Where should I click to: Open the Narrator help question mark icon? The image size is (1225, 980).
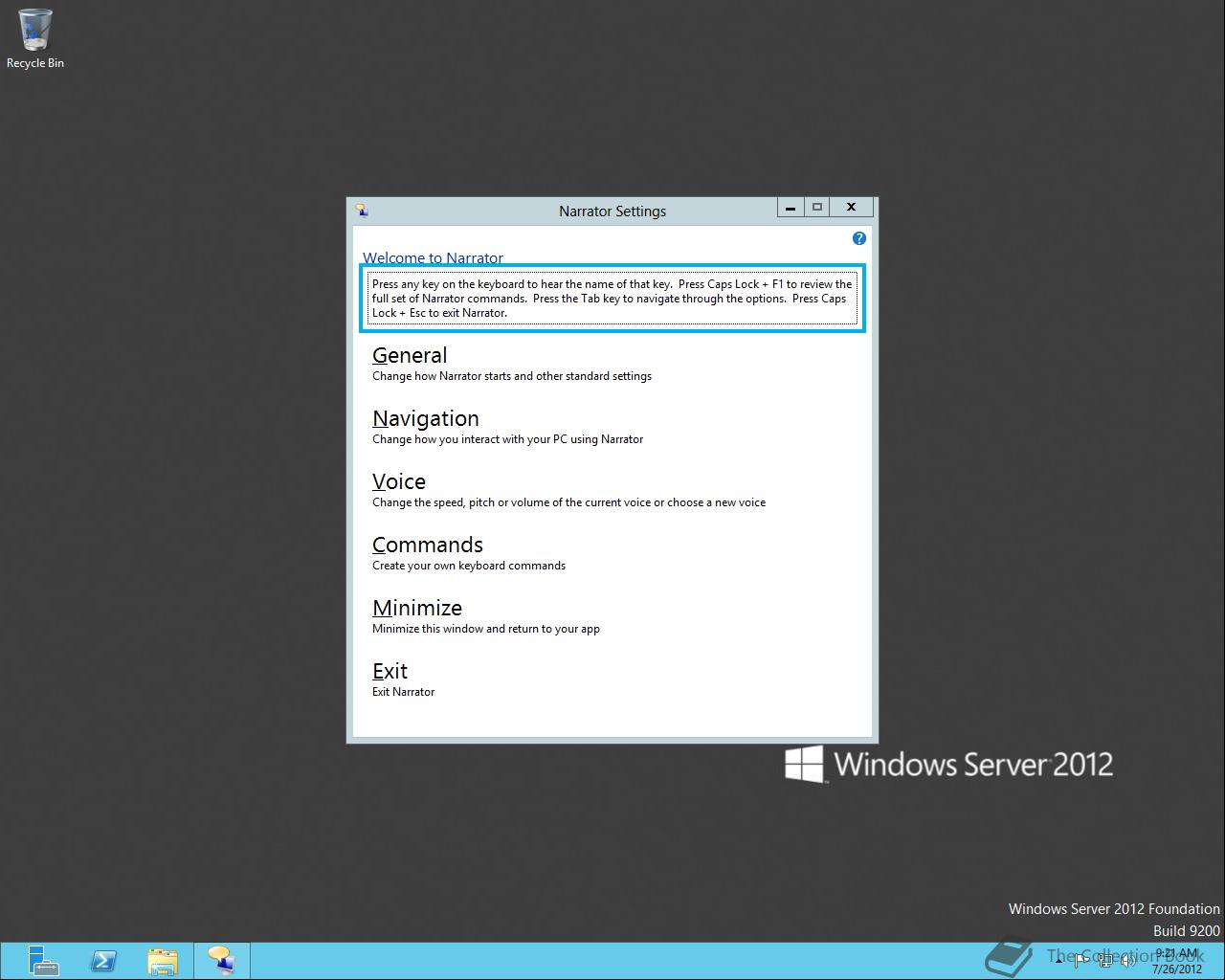[x=858, y=238]
